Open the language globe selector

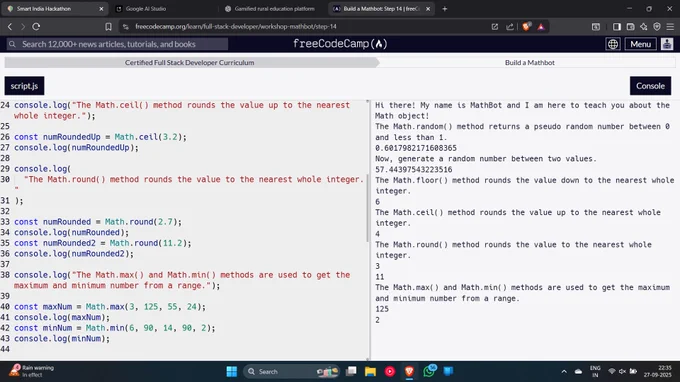(x=613, y=44)
